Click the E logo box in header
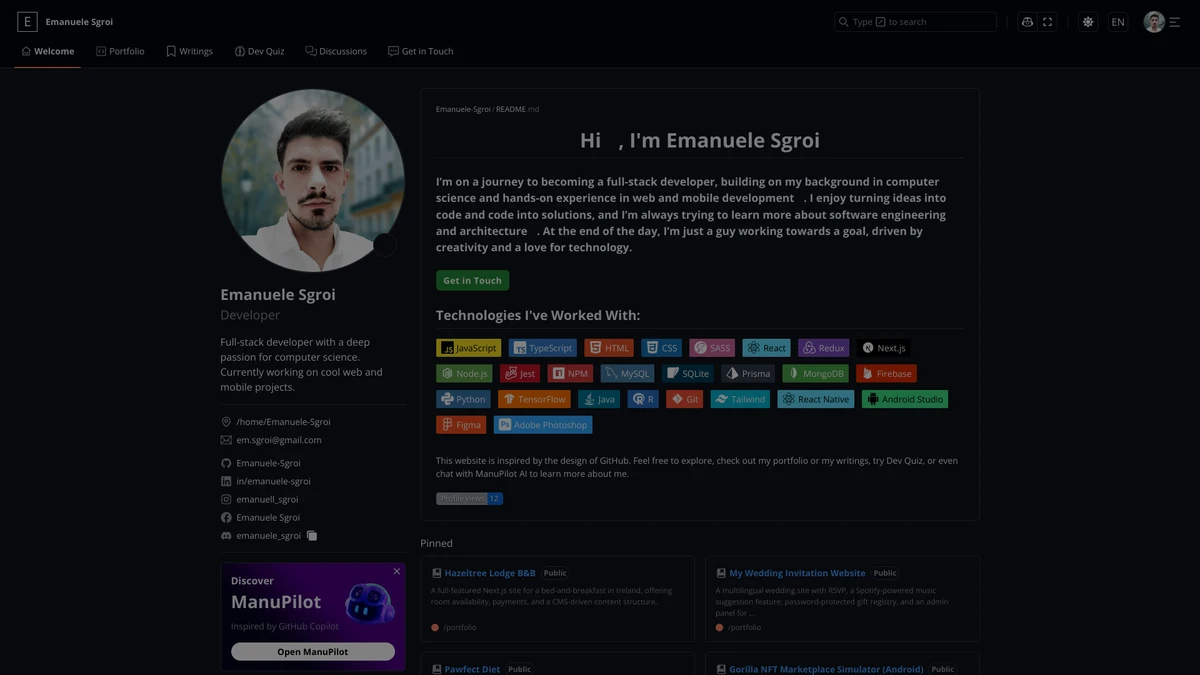This screenshot has width=1200, height=675. coord(27,21)
